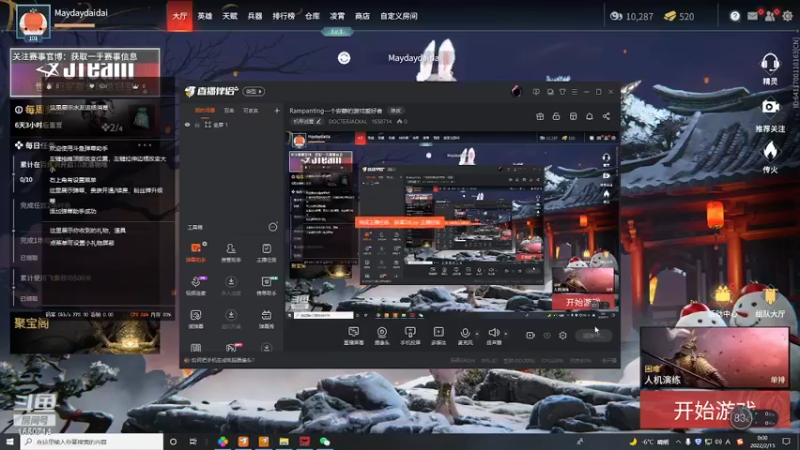Open the game friends icon
Viewport: 800px width, 450px height.
coord(770,16)
